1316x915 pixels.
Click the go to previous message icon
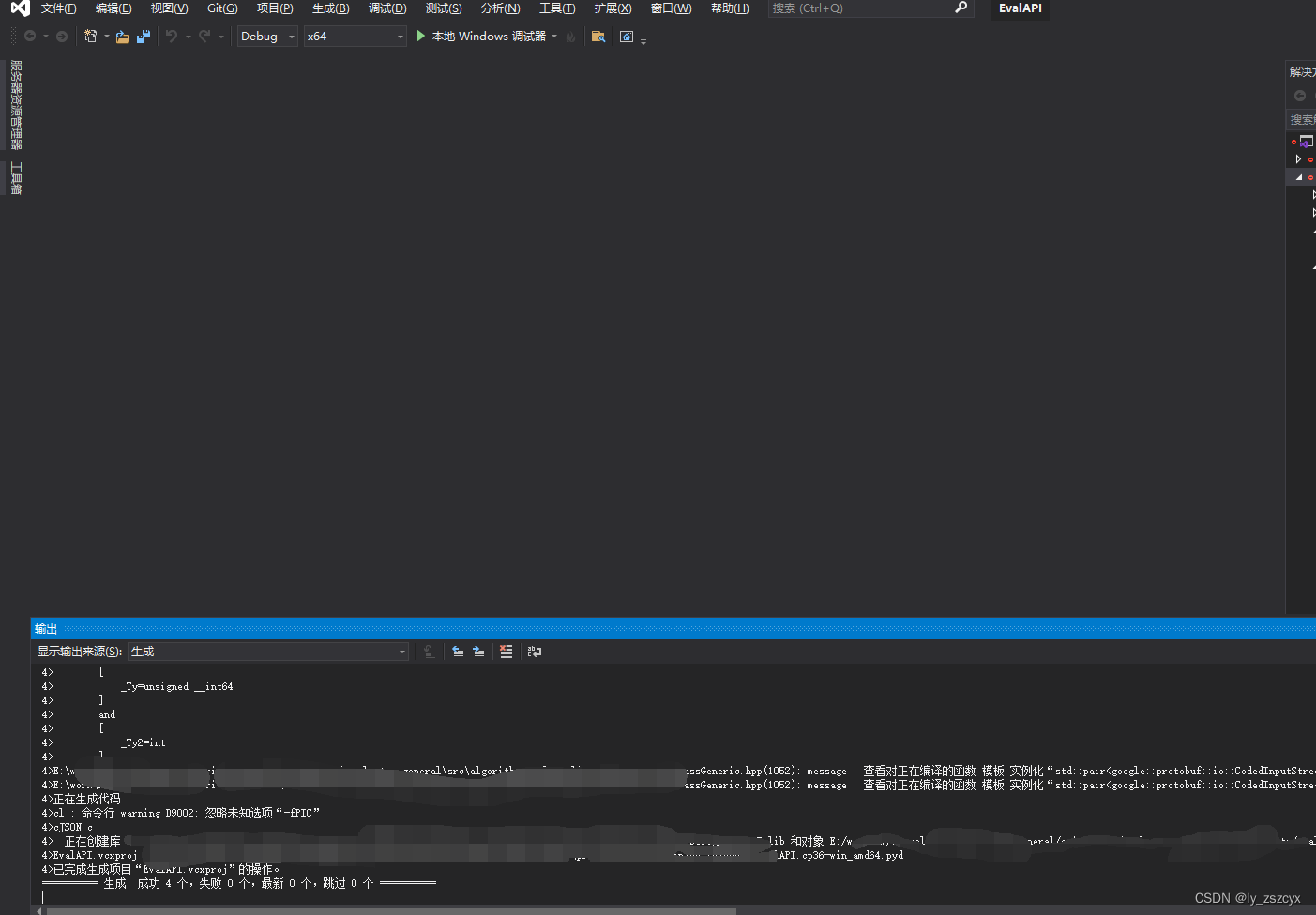458,652
